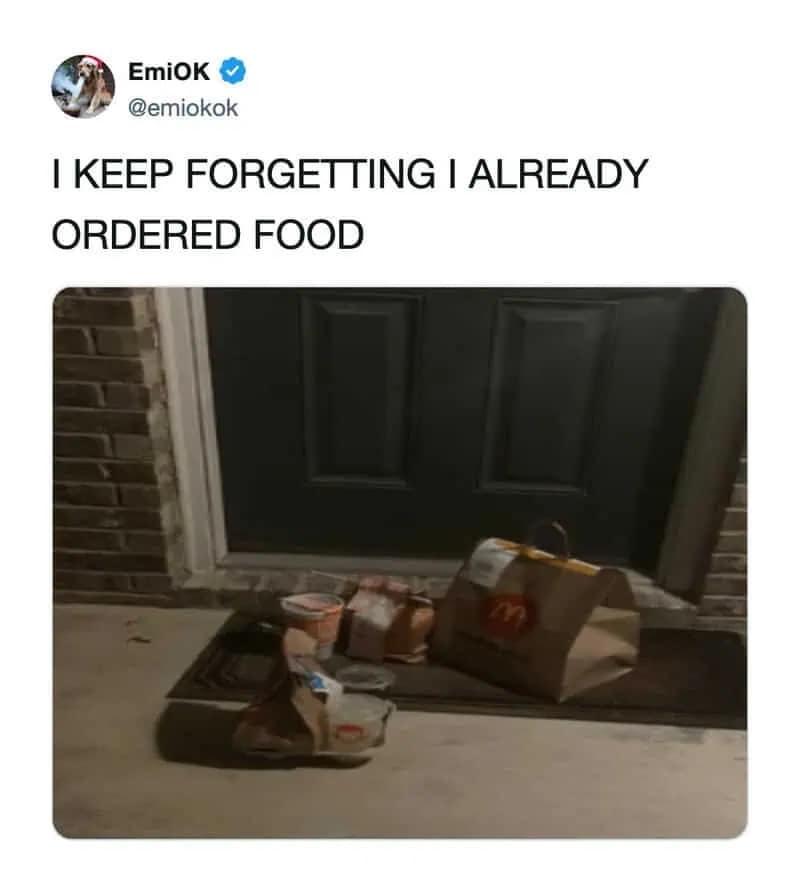The width and height of the screenshot is (800, 893).
Task: Click the right recessed door panel
Action: pyautogui.click(x=547, y=396)
